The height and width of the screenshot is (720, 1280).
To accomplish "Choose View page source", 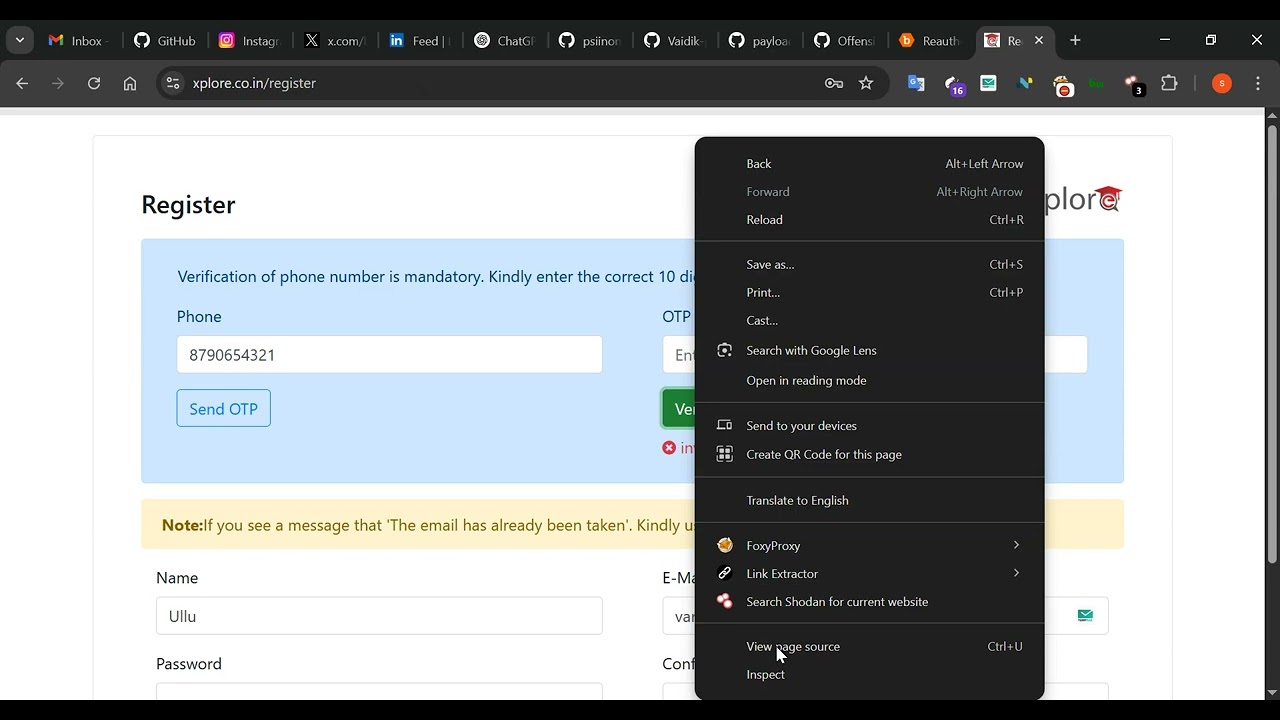I will coord(869,647).
